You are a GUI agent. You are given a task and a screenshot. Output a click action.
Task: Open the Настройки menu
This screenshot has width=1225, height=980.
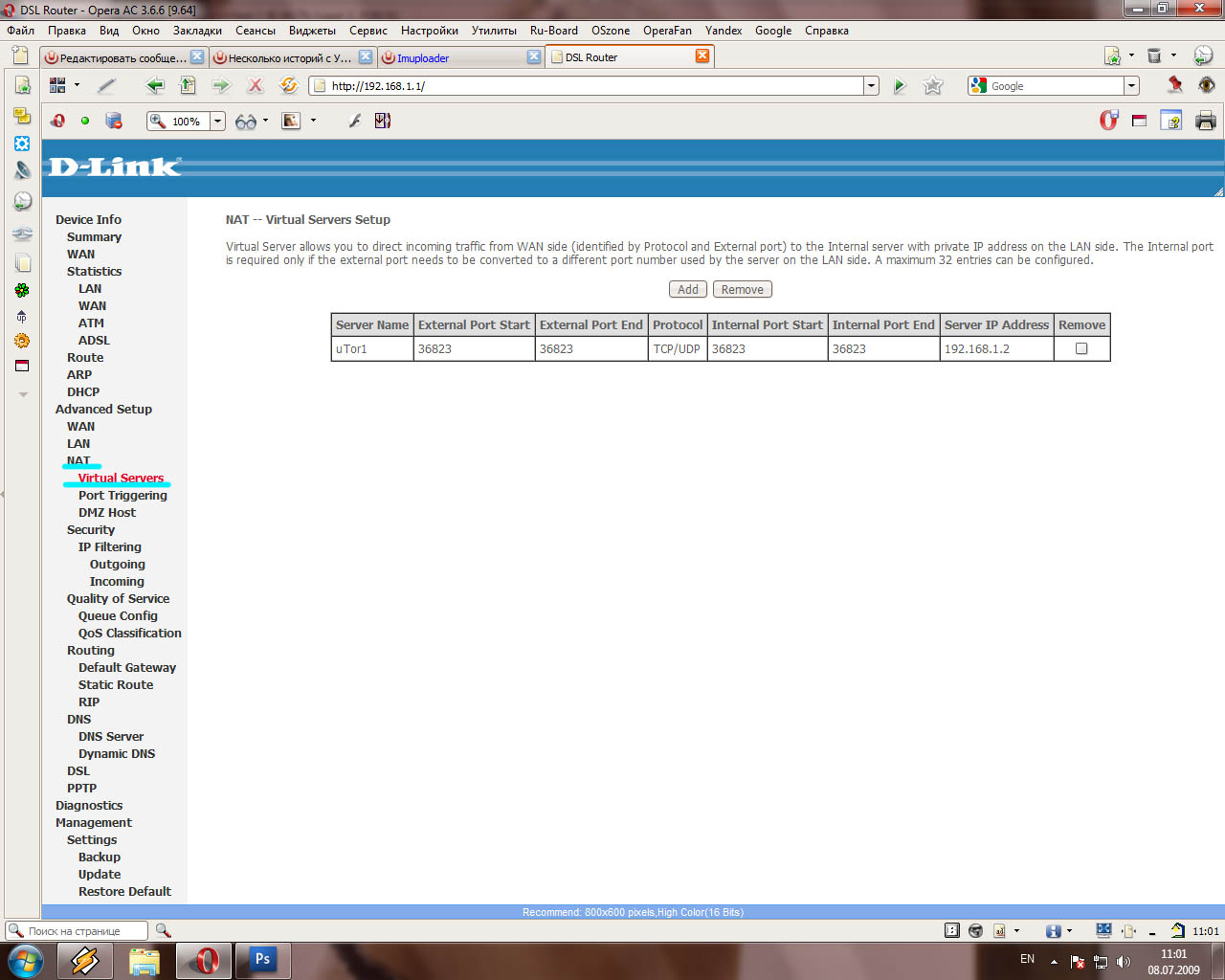[430, 31]
